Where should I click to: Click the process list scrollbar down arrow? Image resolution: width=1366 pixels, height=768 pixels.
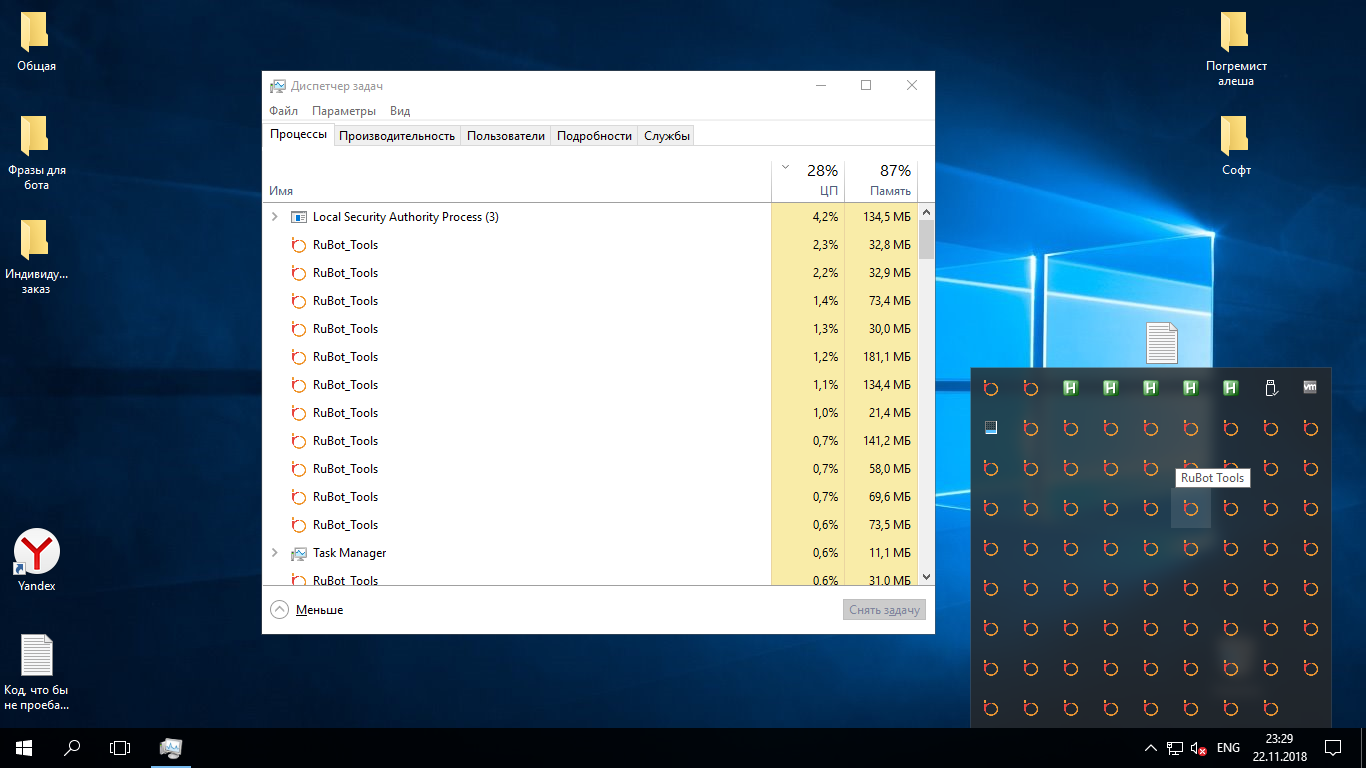(925, 577)
